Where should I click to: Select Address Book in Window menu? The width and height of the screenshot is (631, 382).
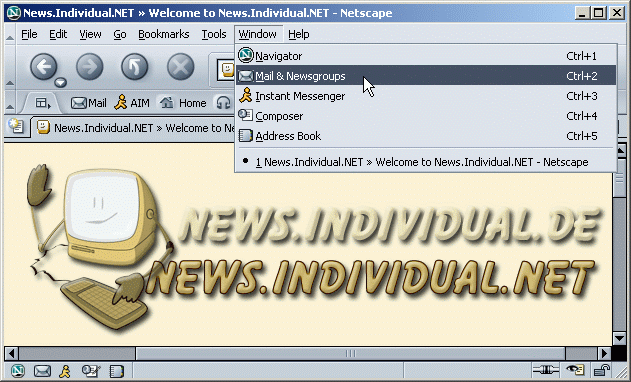pos(426,136)
